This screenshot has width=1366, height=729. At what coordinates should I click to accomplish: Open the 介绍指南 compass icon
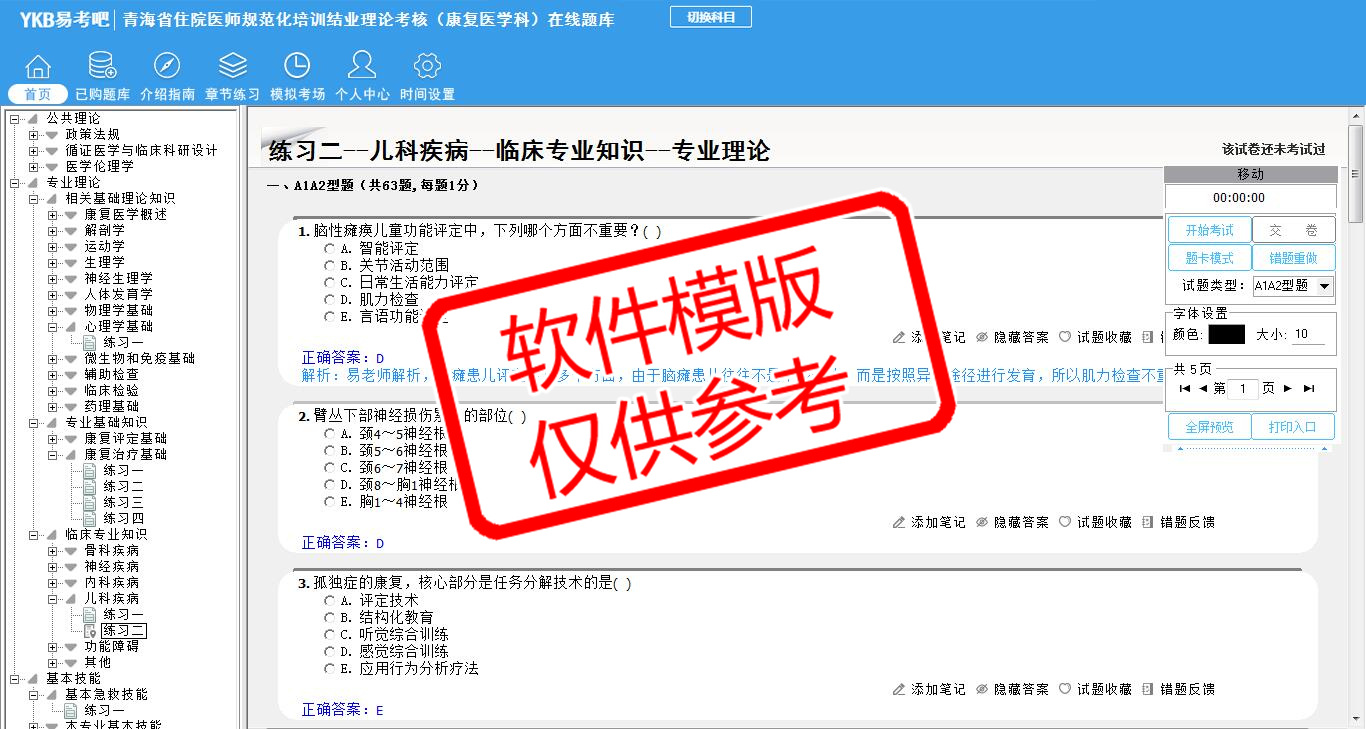[167, 67]
